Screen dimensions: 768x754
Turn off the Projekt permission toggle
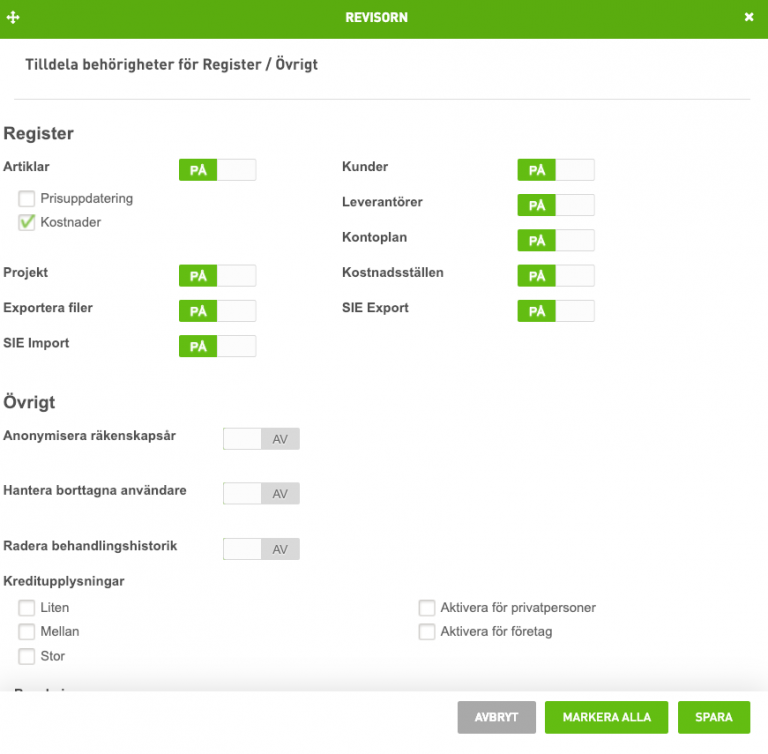(217, 275)
